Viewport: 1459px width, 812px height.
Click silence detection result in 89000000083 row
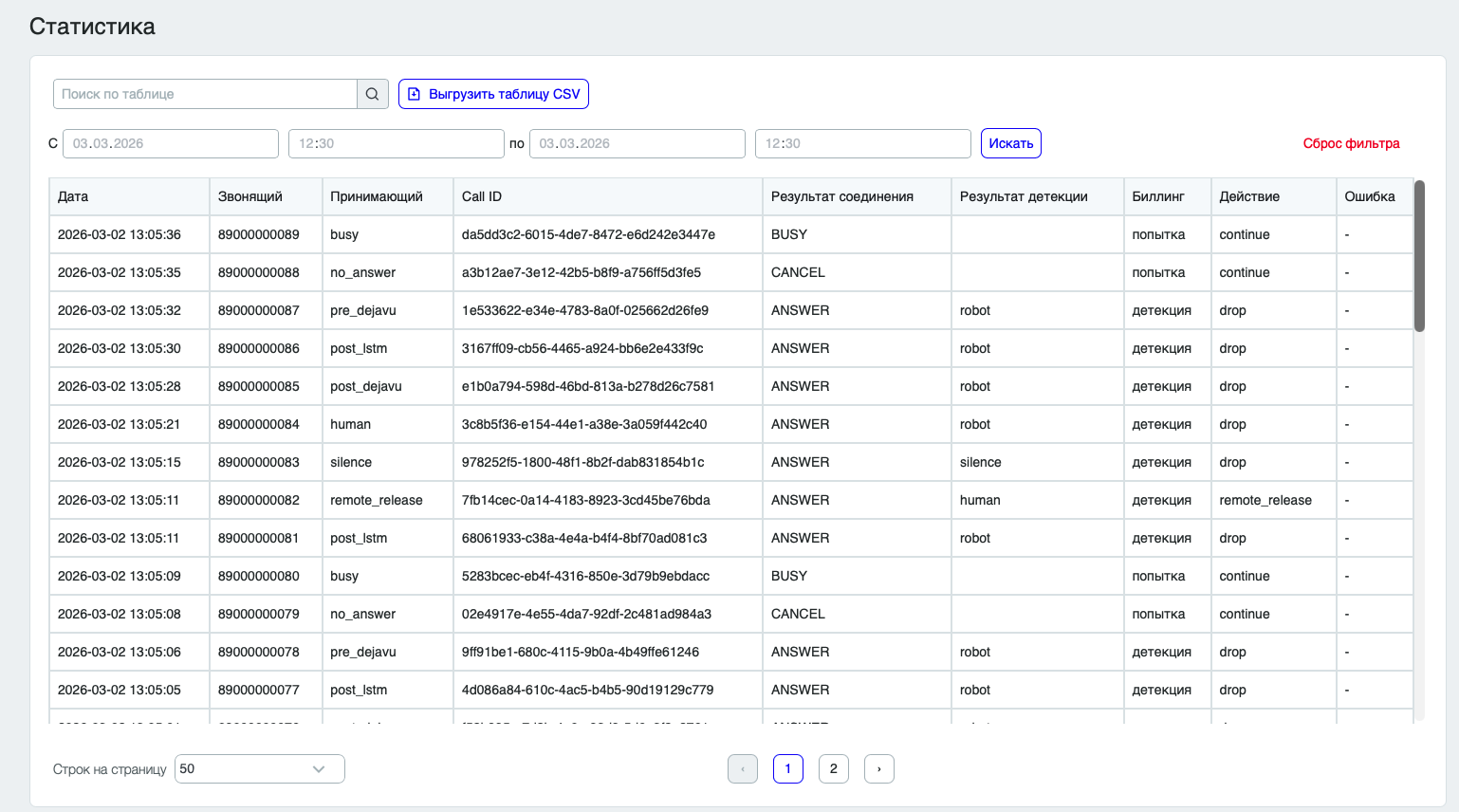click(981, 462)
